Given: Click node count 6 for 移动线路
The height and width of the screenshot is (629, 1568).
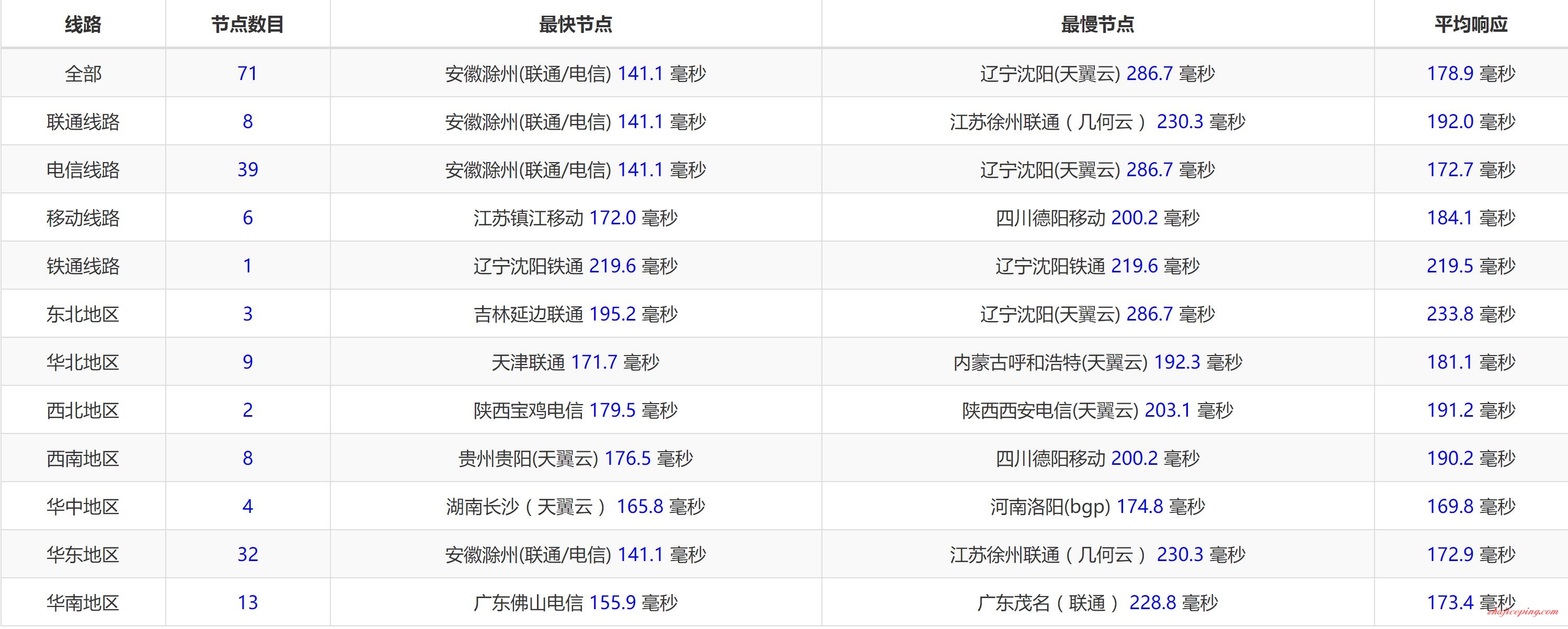Looking at the screenshot, I should click(248, 218).
